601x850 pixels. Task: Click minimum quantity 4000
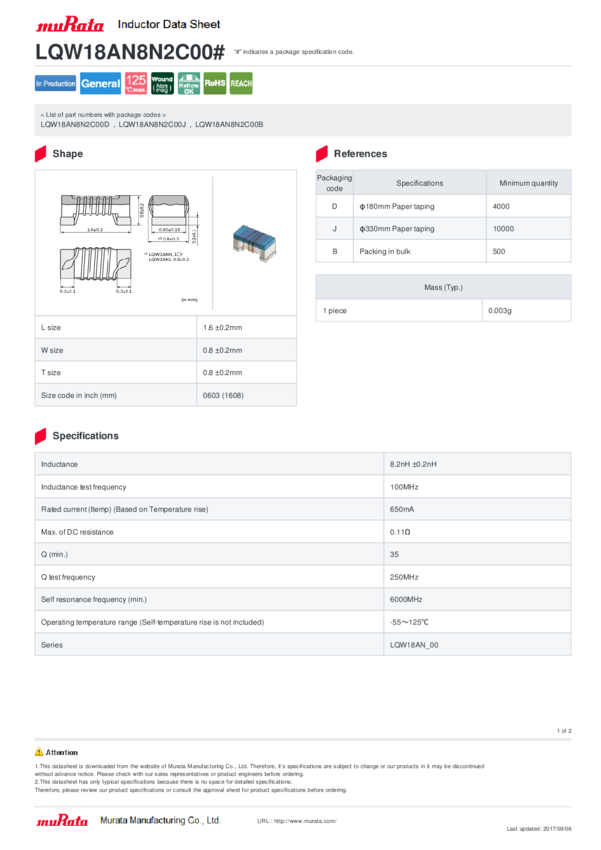501,207
